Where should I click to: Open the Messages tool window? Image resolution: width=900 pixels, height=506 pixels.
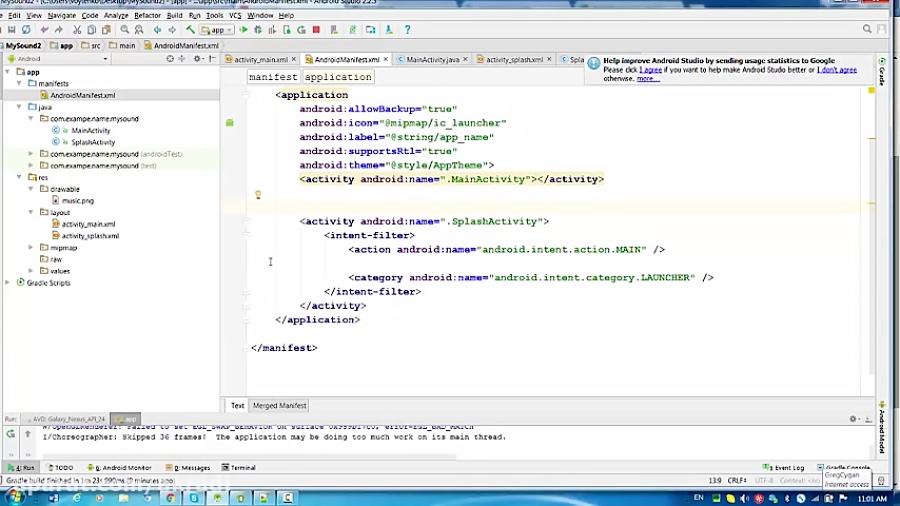click(x=188, y=468)
